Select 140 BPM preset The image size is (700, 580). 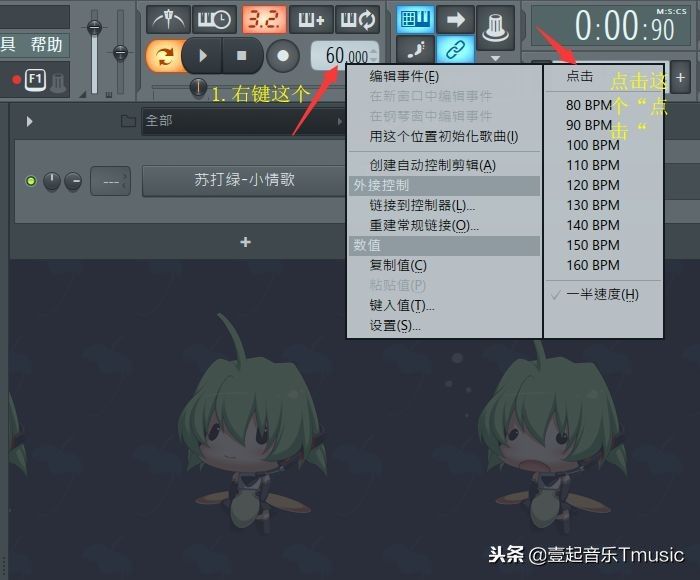[604, 225]
